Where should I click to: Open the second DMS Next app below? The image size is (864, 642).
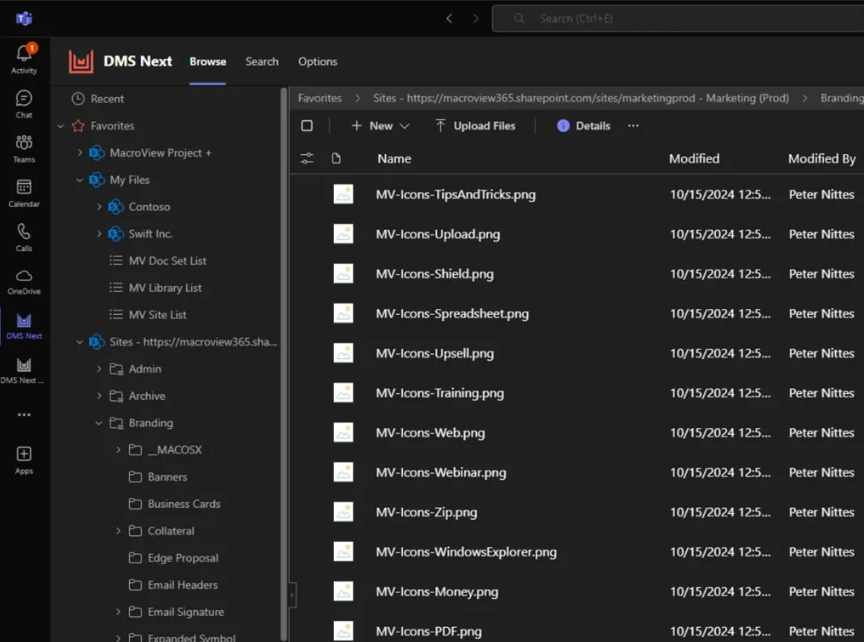tap(24, 371)
